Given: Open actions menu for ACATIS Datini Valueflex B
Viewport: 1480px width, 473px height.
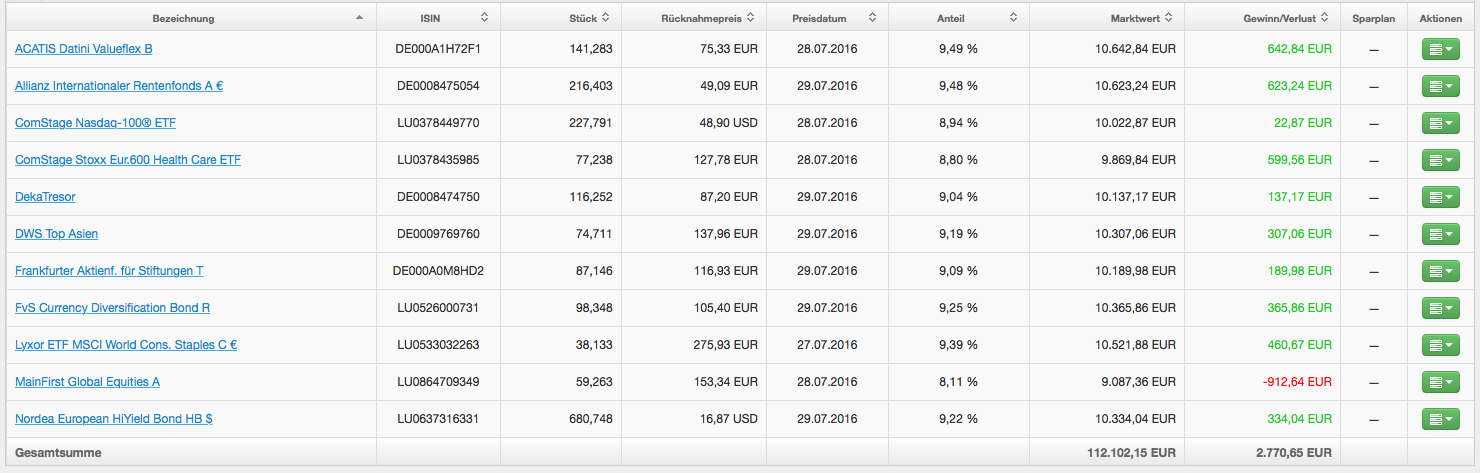Looking at the screenshot, I should pyautogui.click(x=1440, y=49).
